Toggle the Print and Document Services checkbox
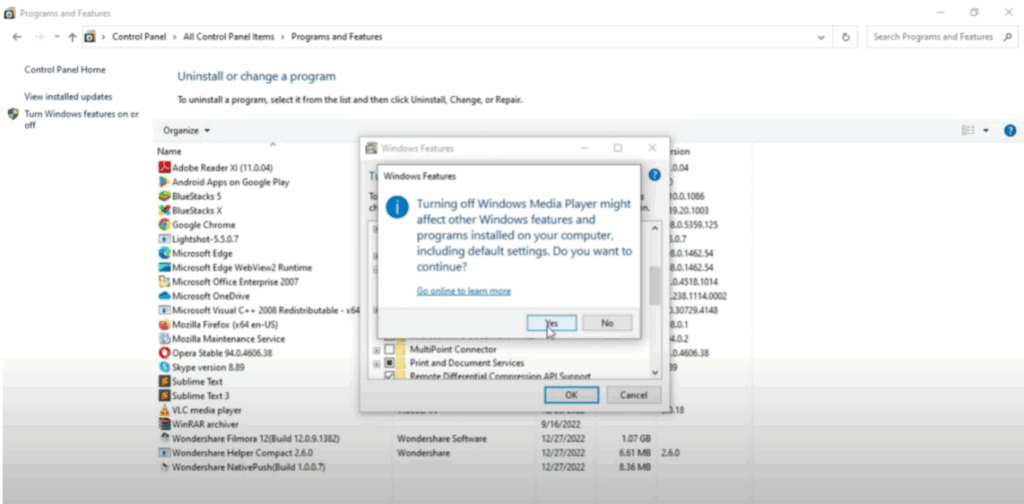Screen dimensions: 1024x504 click(x=390, y=363)
